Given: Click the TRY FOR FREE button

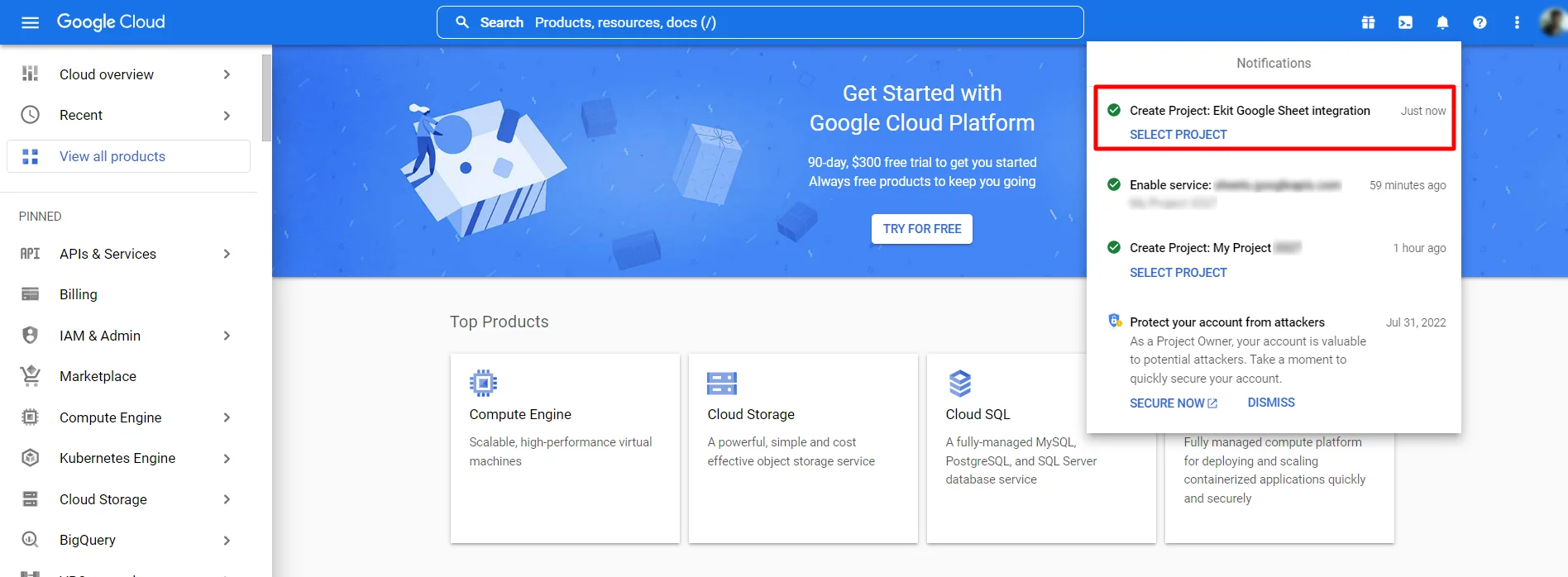Looking at the screenshot, I should click(922, 229).
